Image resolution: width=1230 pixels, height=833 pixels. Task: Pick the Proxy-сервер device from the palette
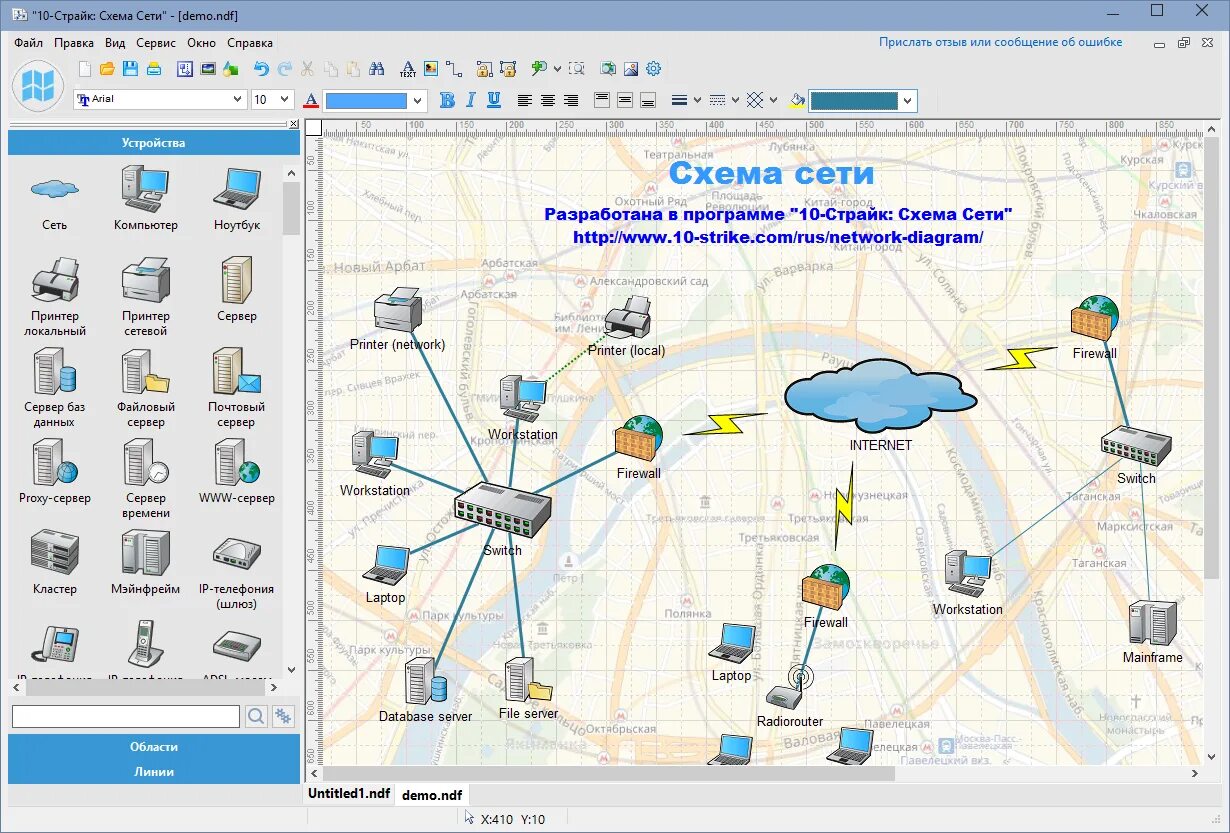click(x=54, y=471)
